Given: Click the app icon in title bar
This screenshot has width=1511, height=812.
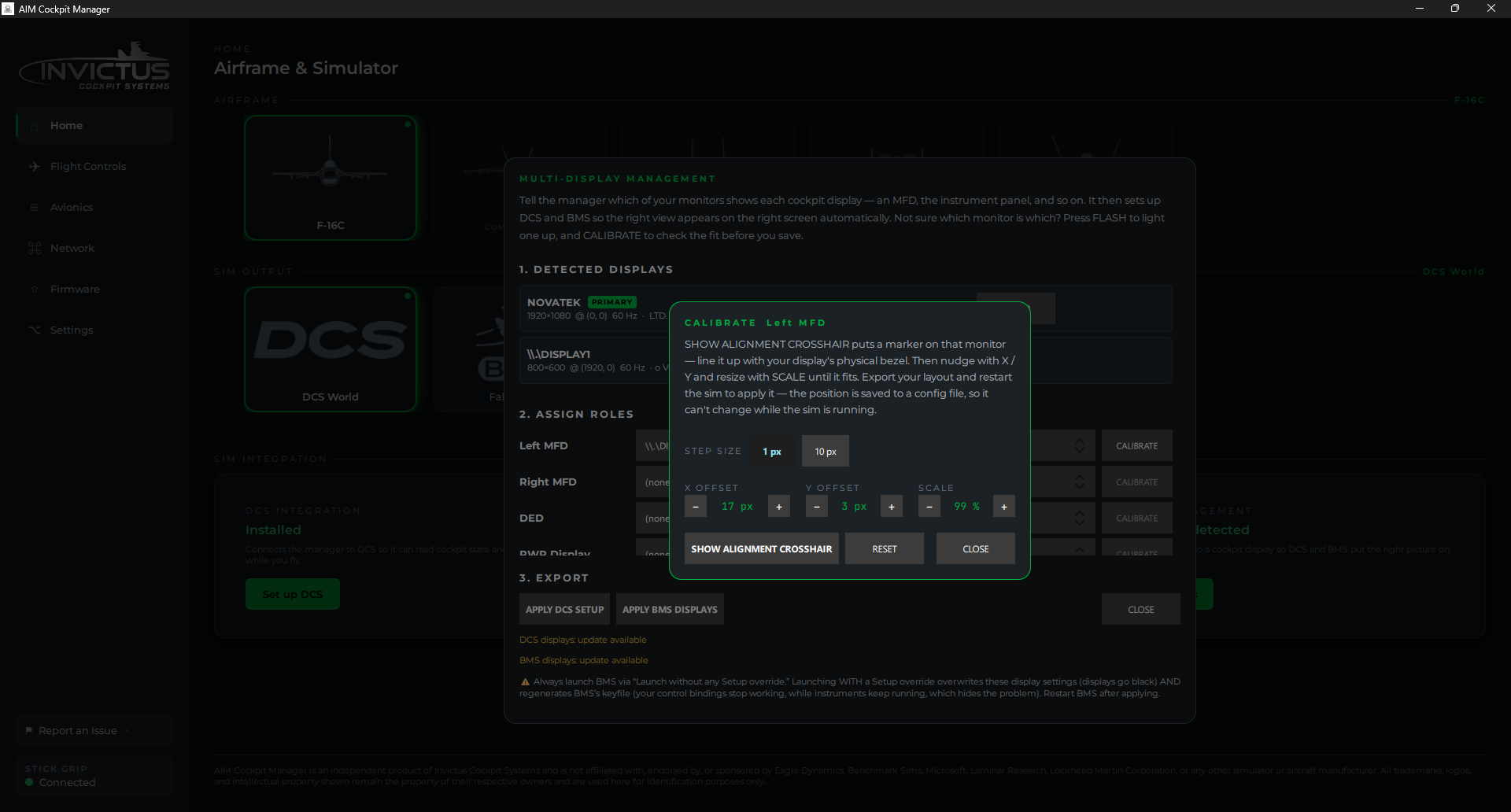Looking at the screenshot, I should pos(8,9).
